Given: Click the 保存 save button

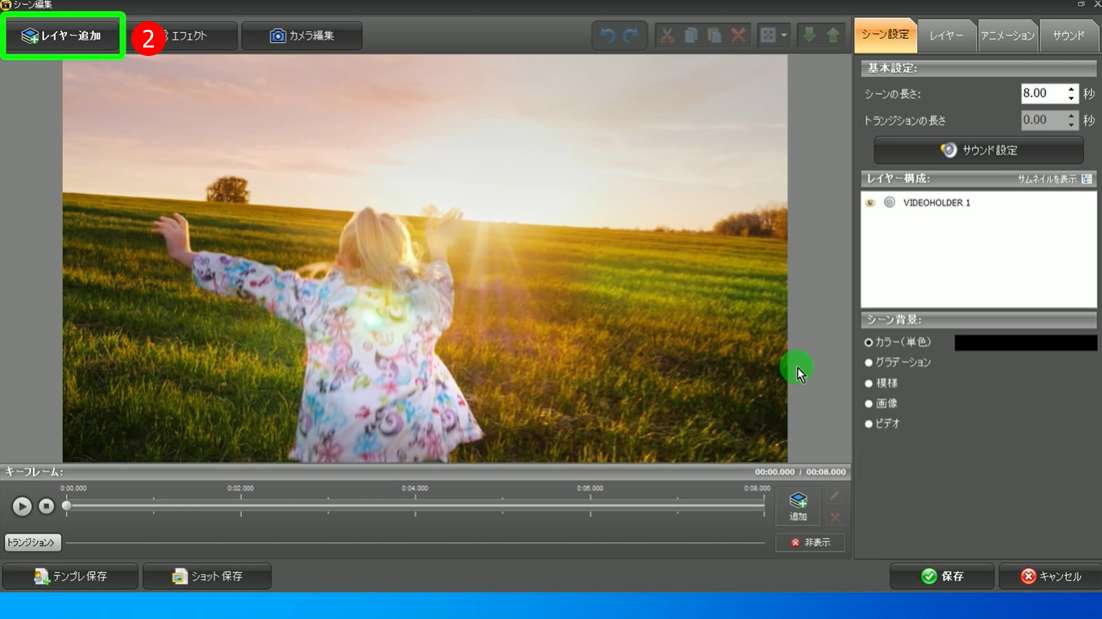Looking at the screenshot, I should click(x=941, y=576).
